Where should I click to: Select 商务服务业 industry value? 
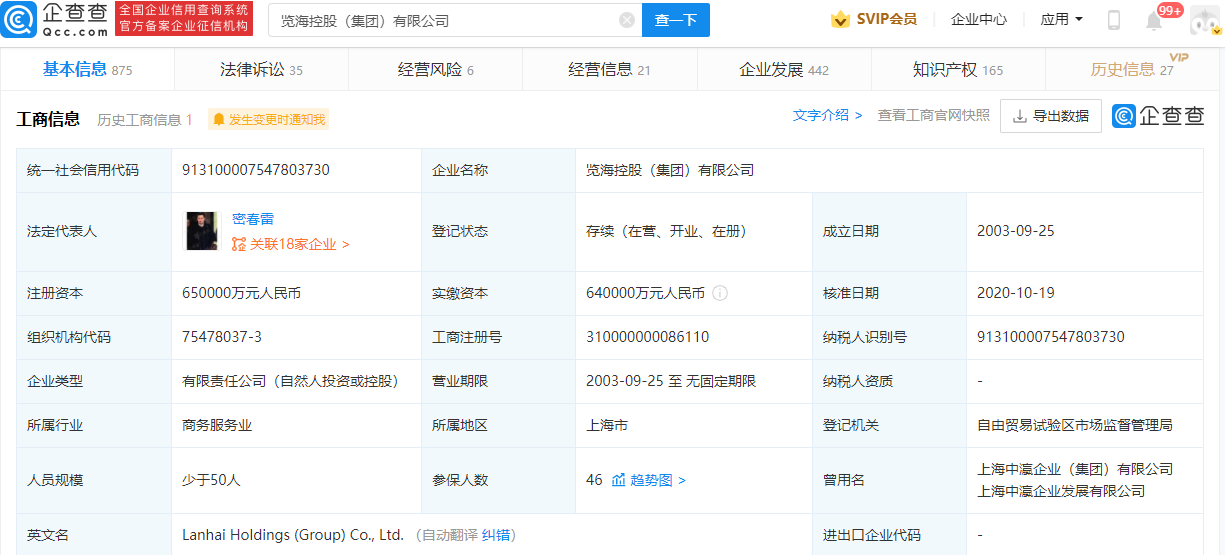217,425
